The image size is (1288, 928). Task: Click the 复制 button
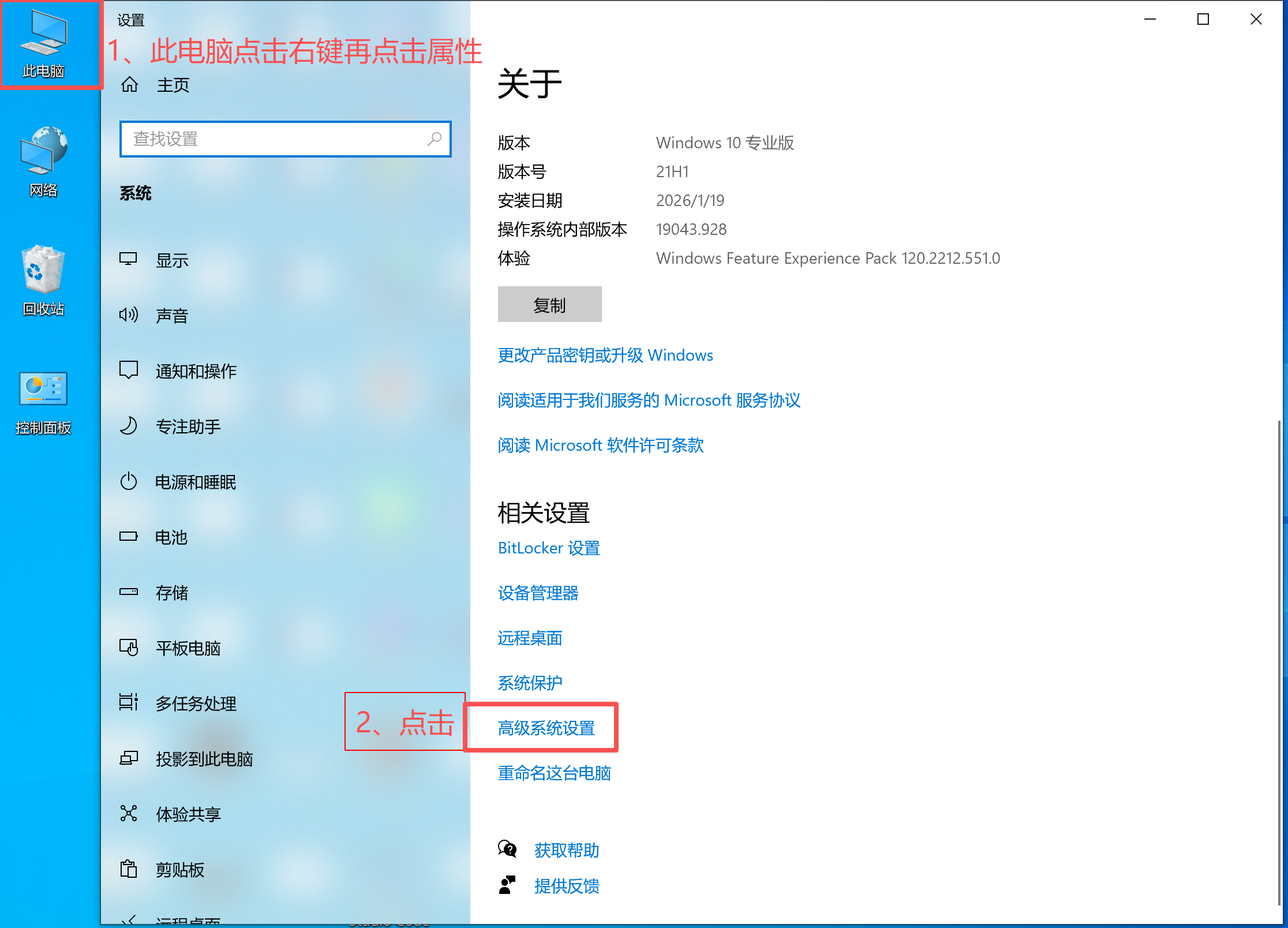click(x=549, y=304)
